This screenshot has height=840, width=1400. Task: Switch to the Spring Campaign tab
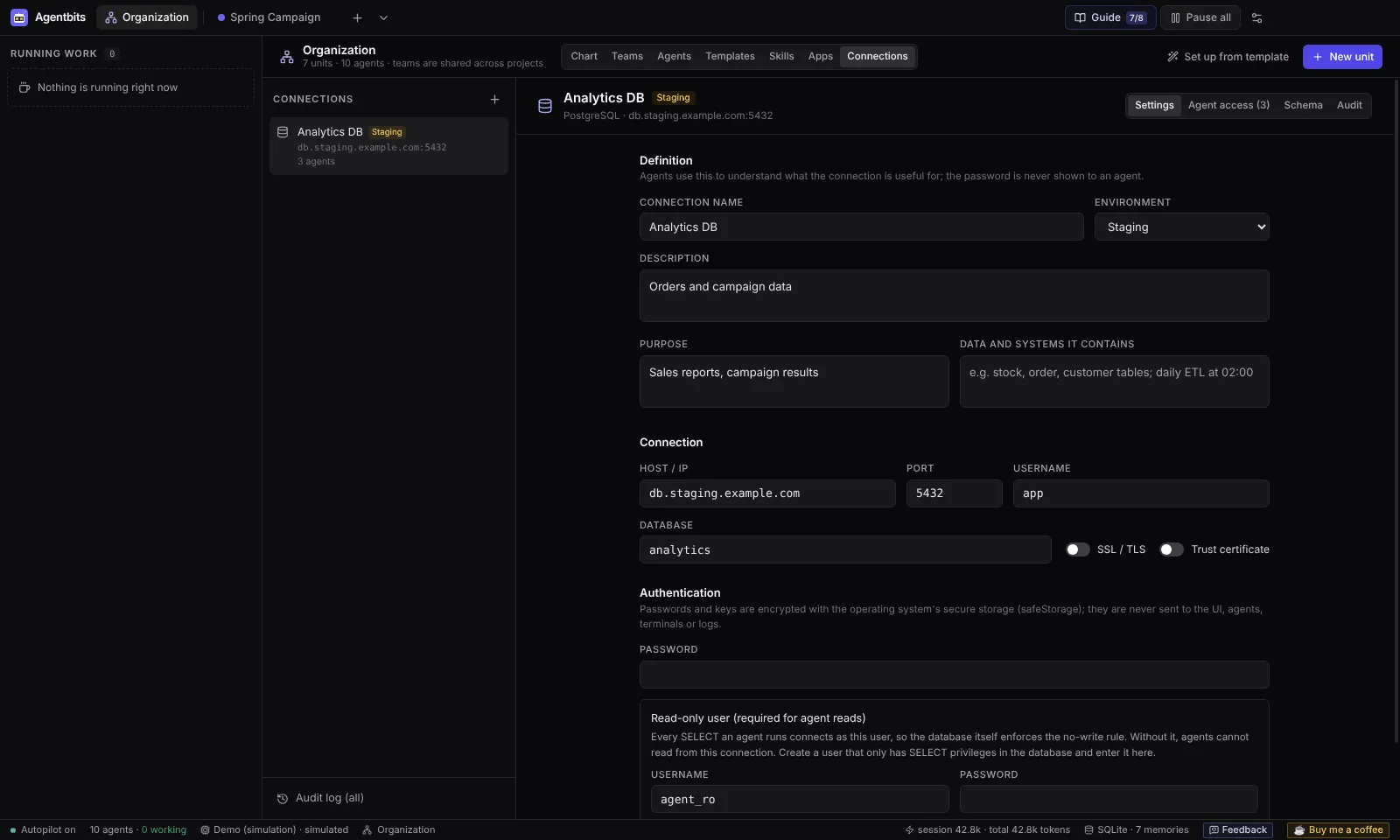(x=269, y=17)
